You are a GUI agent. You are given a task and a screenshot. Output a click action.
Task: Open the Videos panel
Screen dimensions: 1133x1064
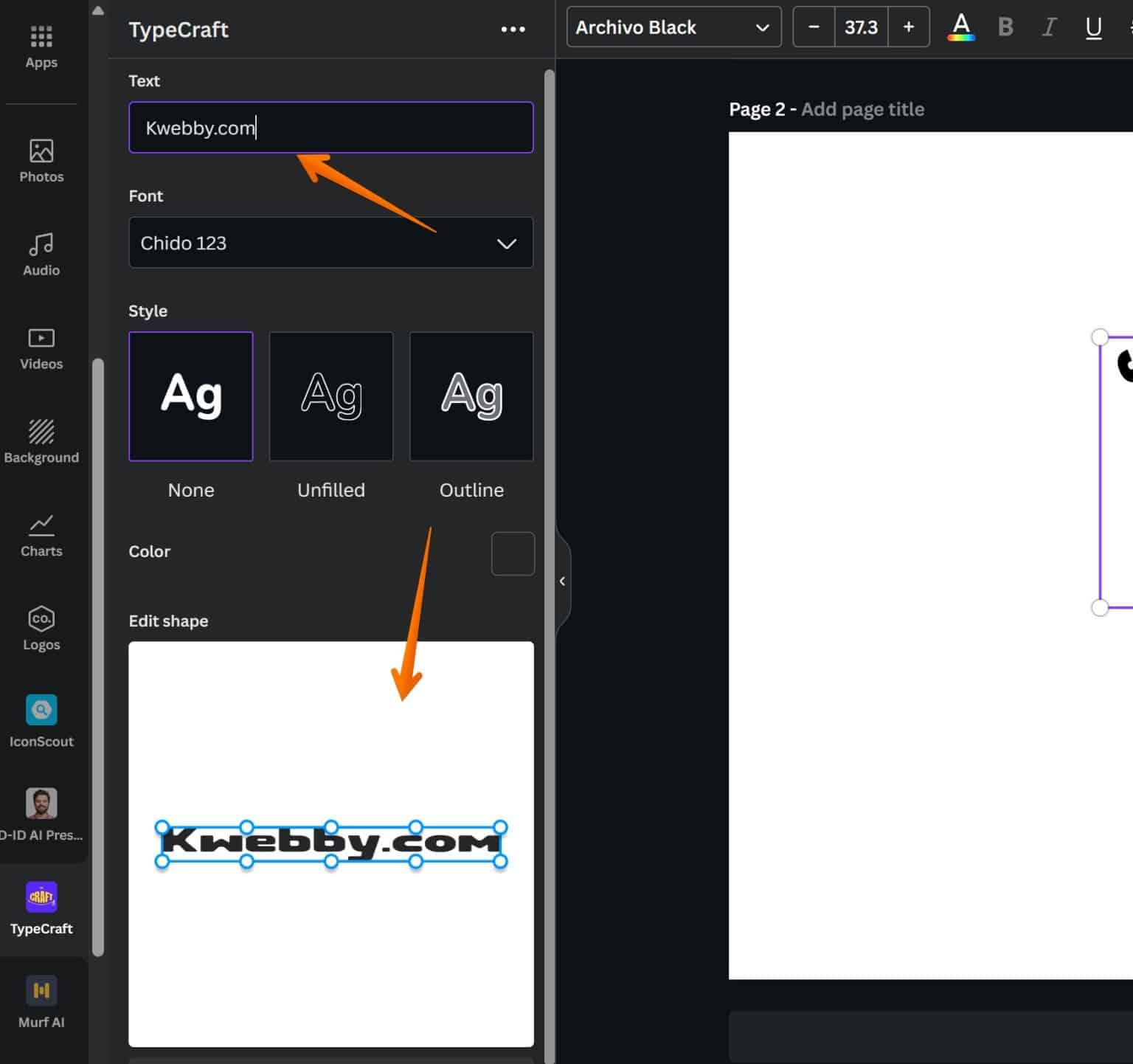pos(41,348)
